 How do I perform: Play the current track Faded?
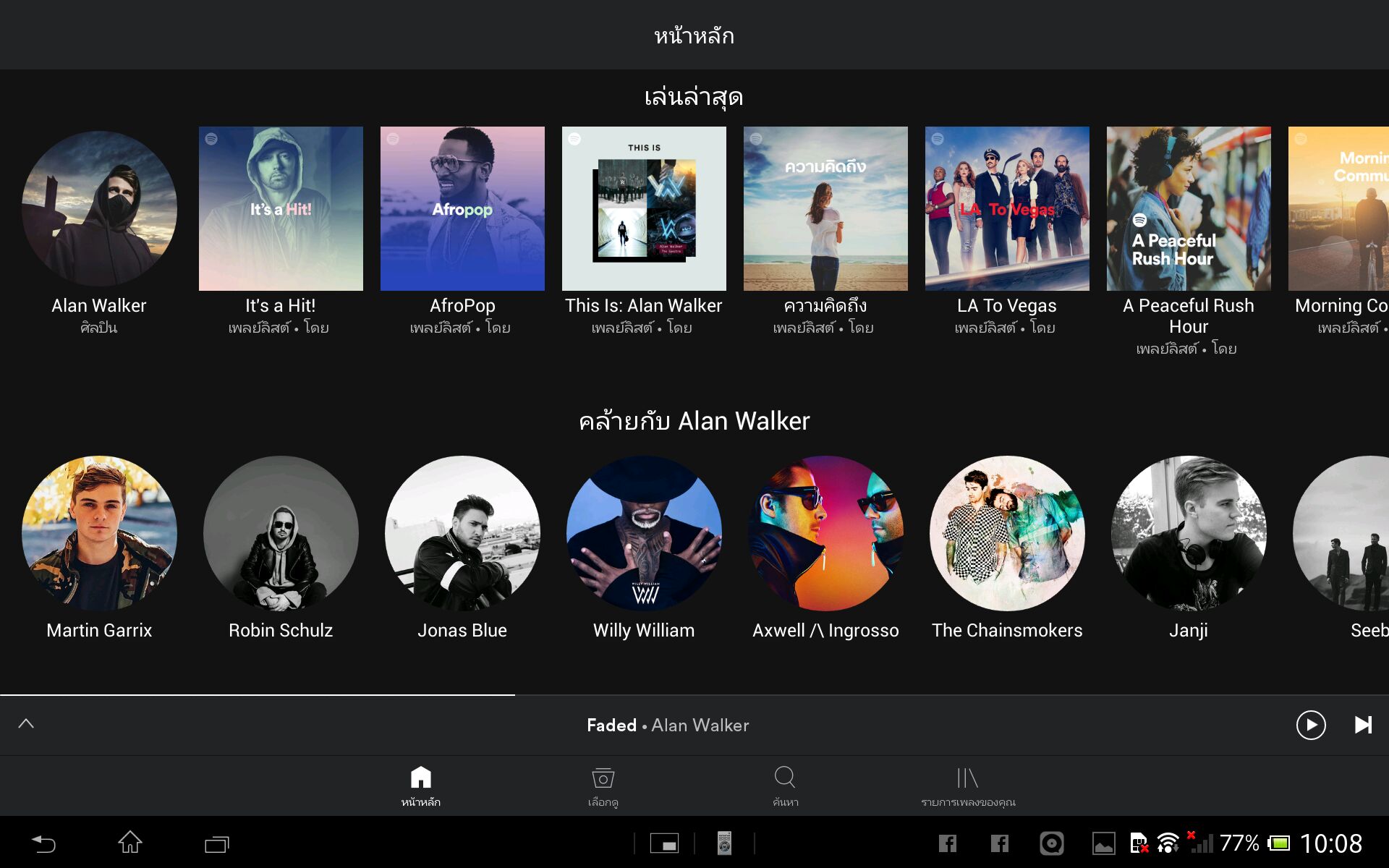1311,725
